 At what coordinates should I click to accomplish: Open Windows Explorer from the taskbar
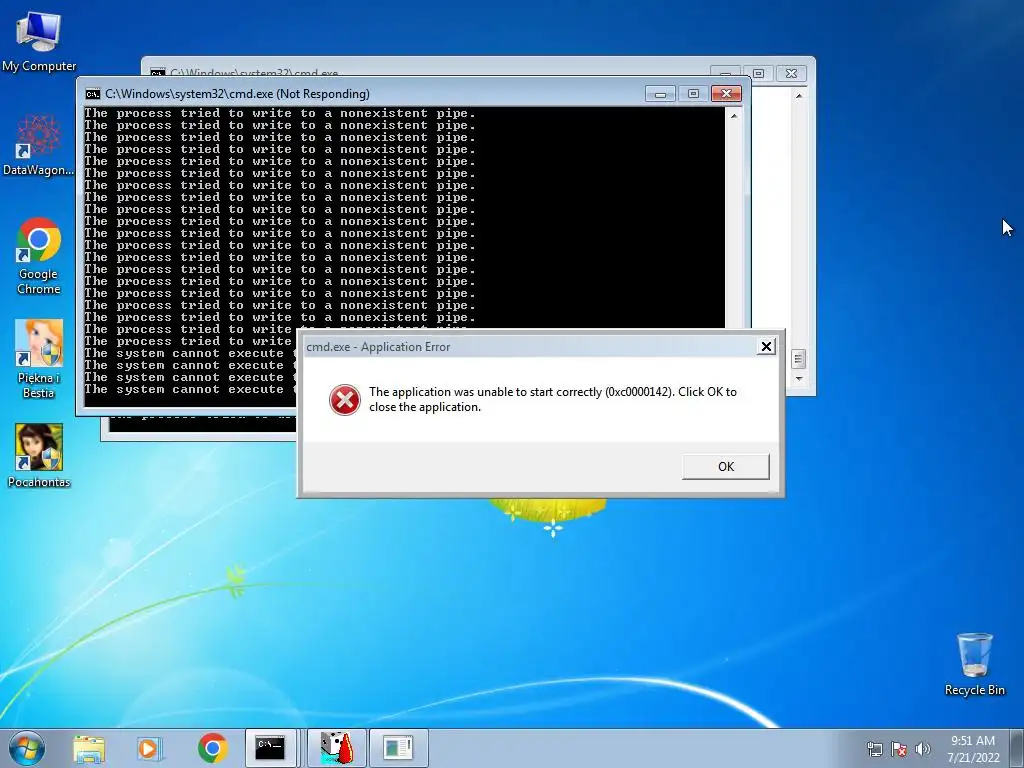89,748
